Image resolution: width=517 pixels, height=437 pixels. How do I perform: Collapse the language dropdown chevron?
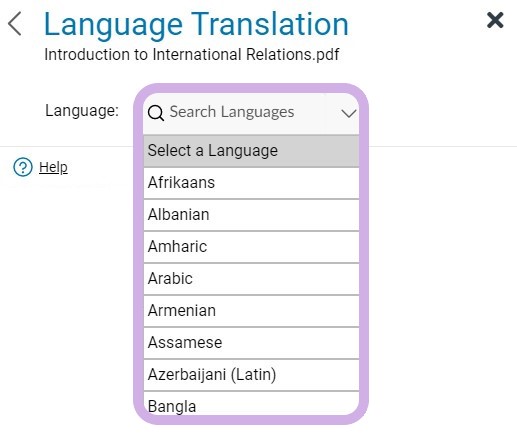[x=349, y=113]
